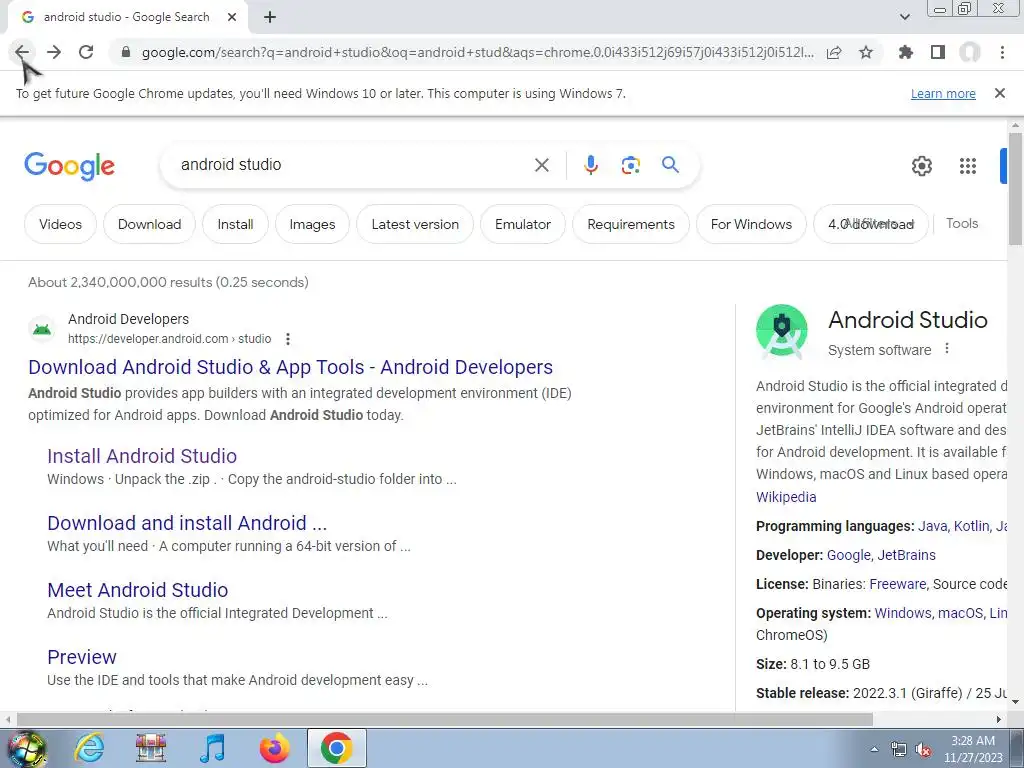Bookmark this page with the star icon

coord(866,52)
